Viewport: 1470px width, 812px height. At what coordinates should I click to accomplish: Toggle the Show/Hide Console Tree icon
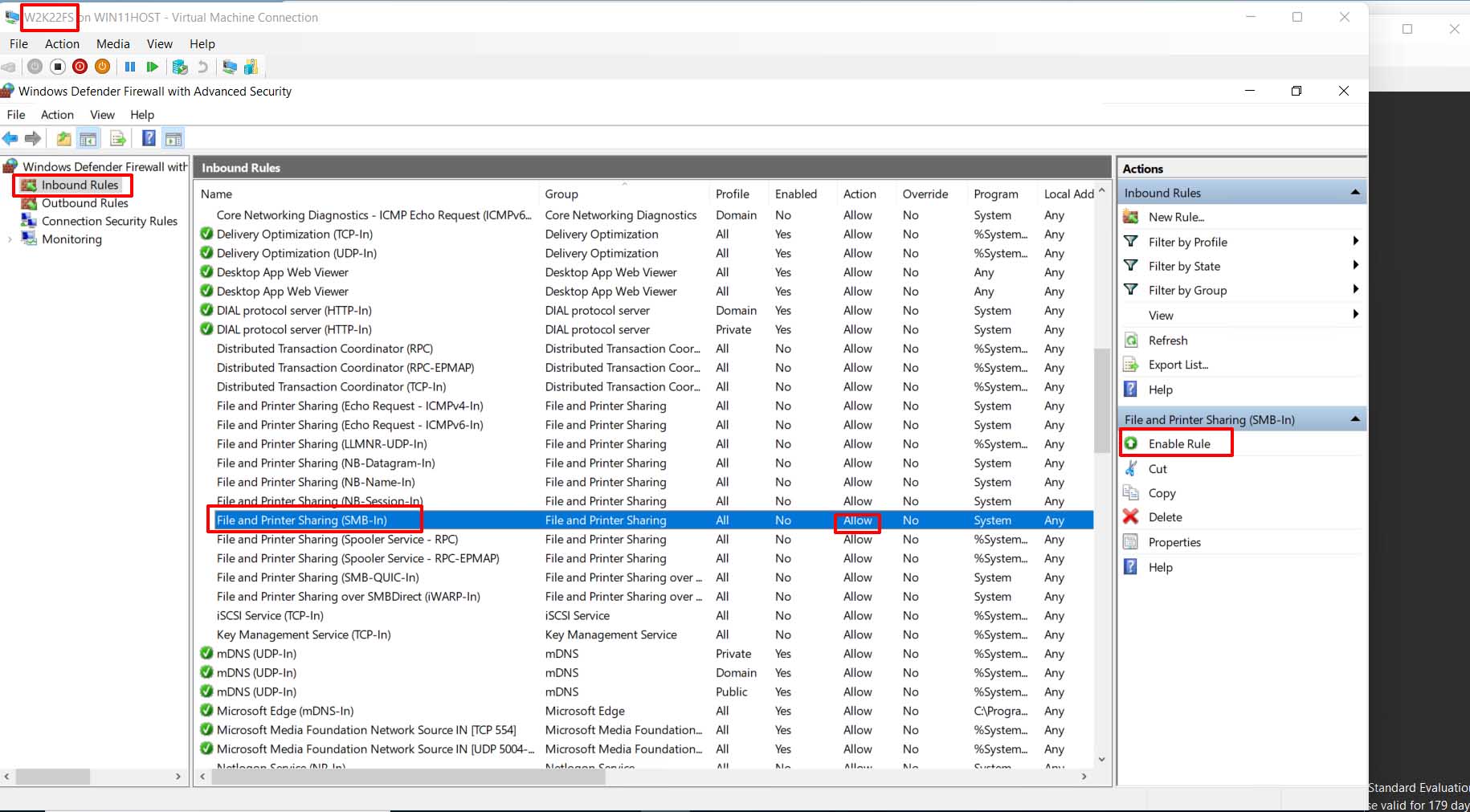point(88,138)
